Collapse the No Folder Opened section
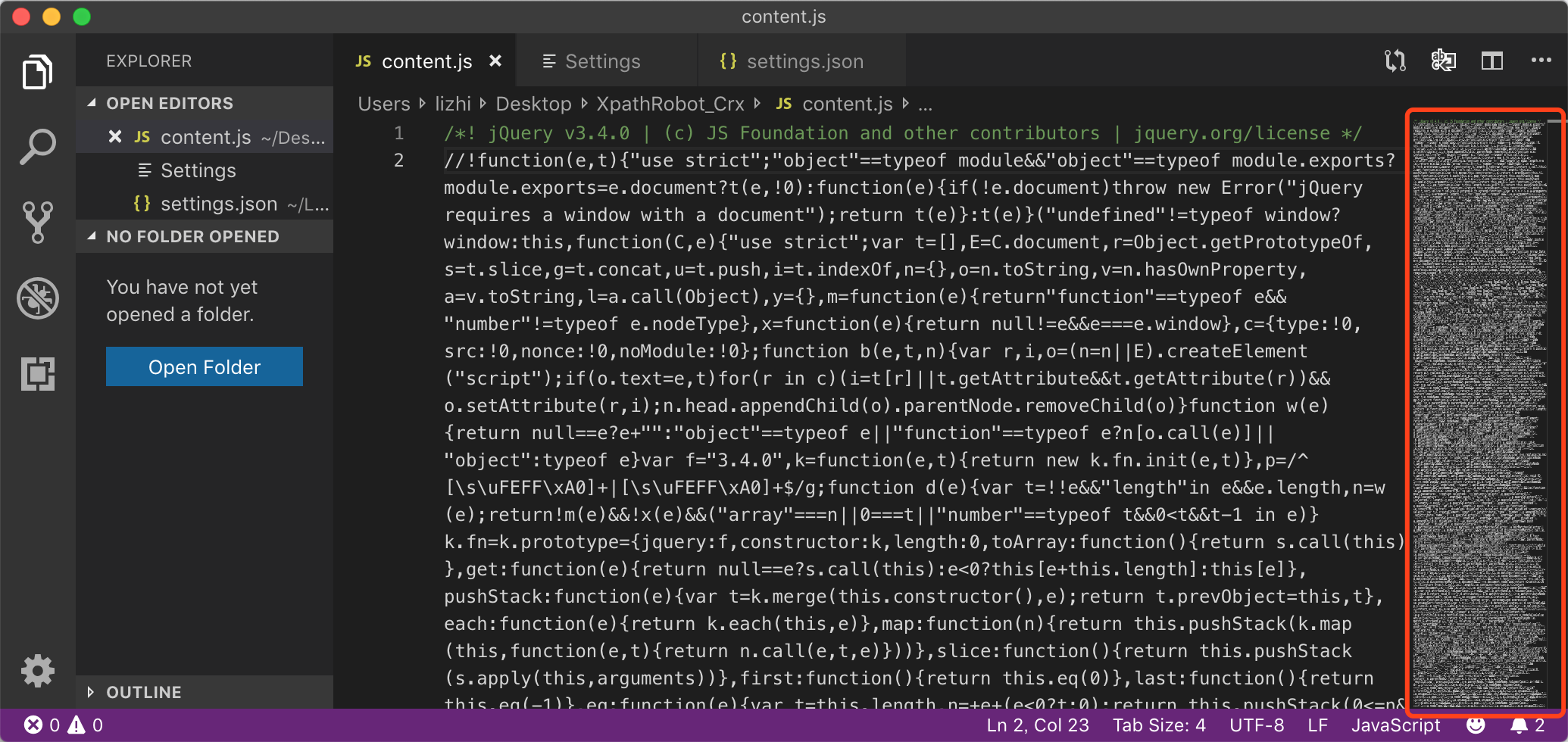This screenshot has width=1568, height=742. 205,236
